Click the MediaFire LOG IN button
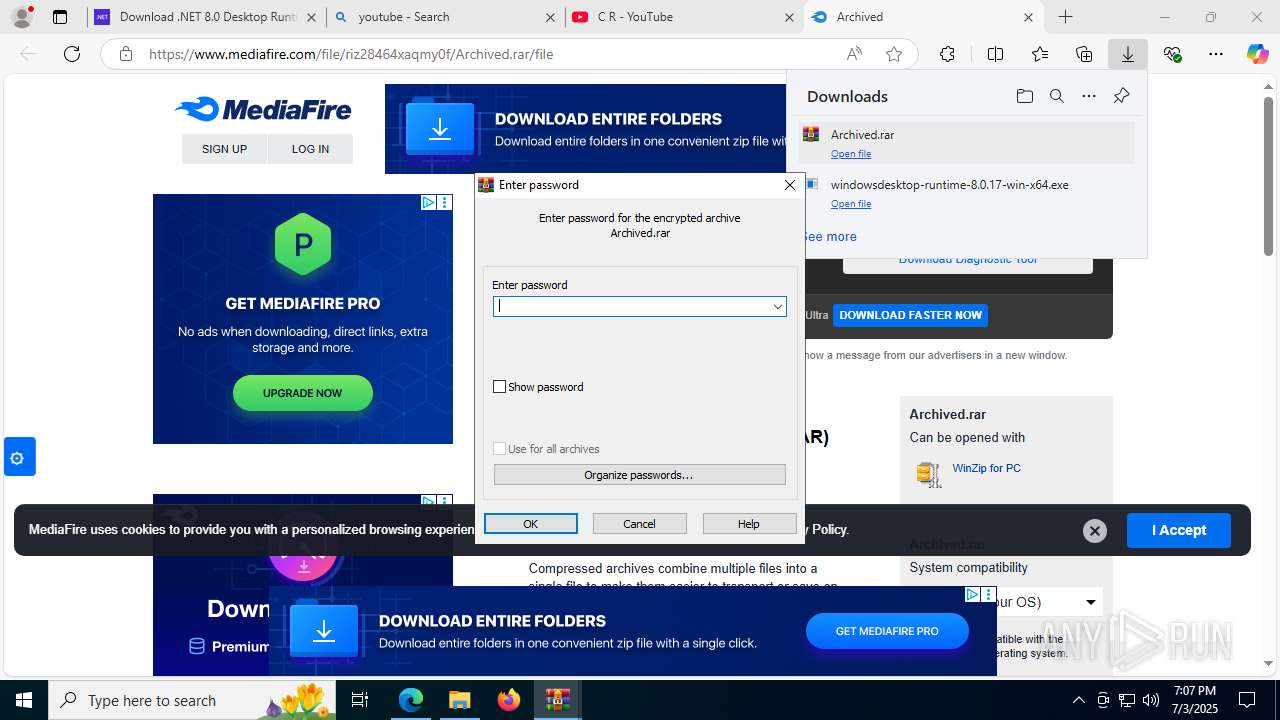Screen dimensions: 1280x720 (310, 149)
